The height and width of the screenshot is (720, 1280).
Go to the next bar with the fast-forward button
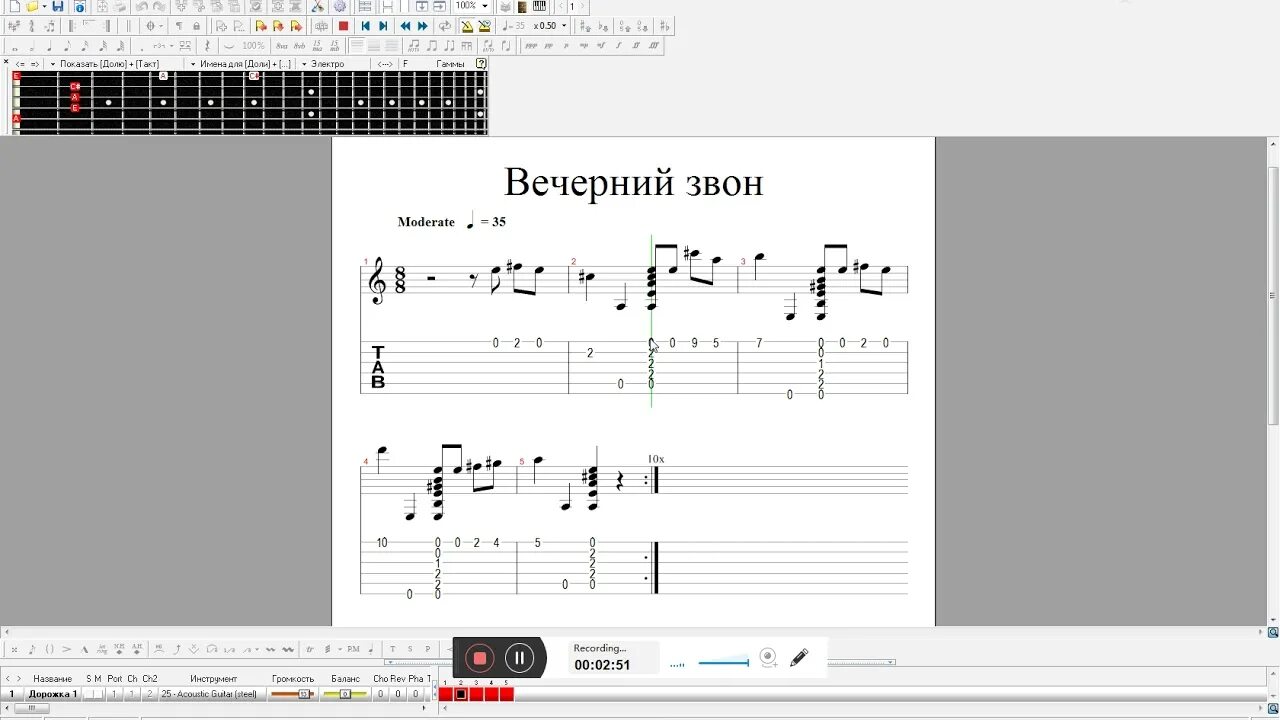(x=422, y=25)
